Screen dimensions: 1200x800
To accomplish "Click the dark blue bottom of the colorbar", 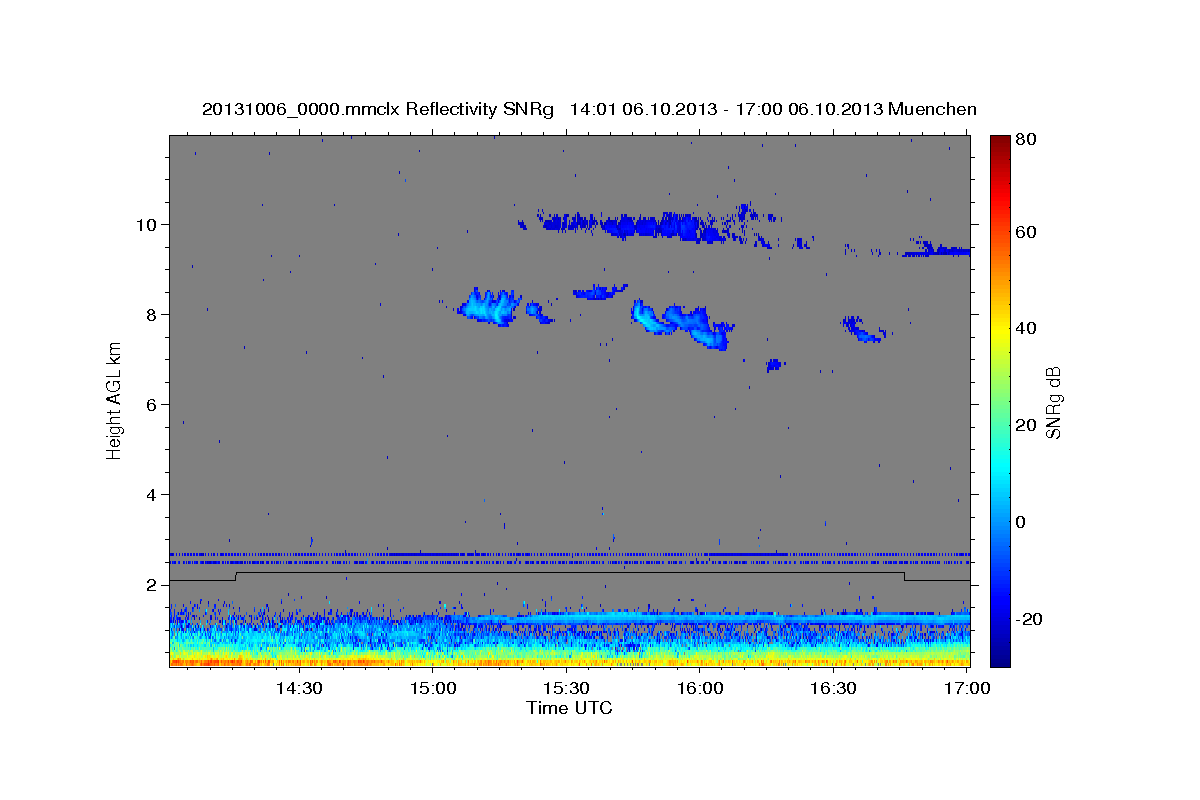I will coord(1000,655).
